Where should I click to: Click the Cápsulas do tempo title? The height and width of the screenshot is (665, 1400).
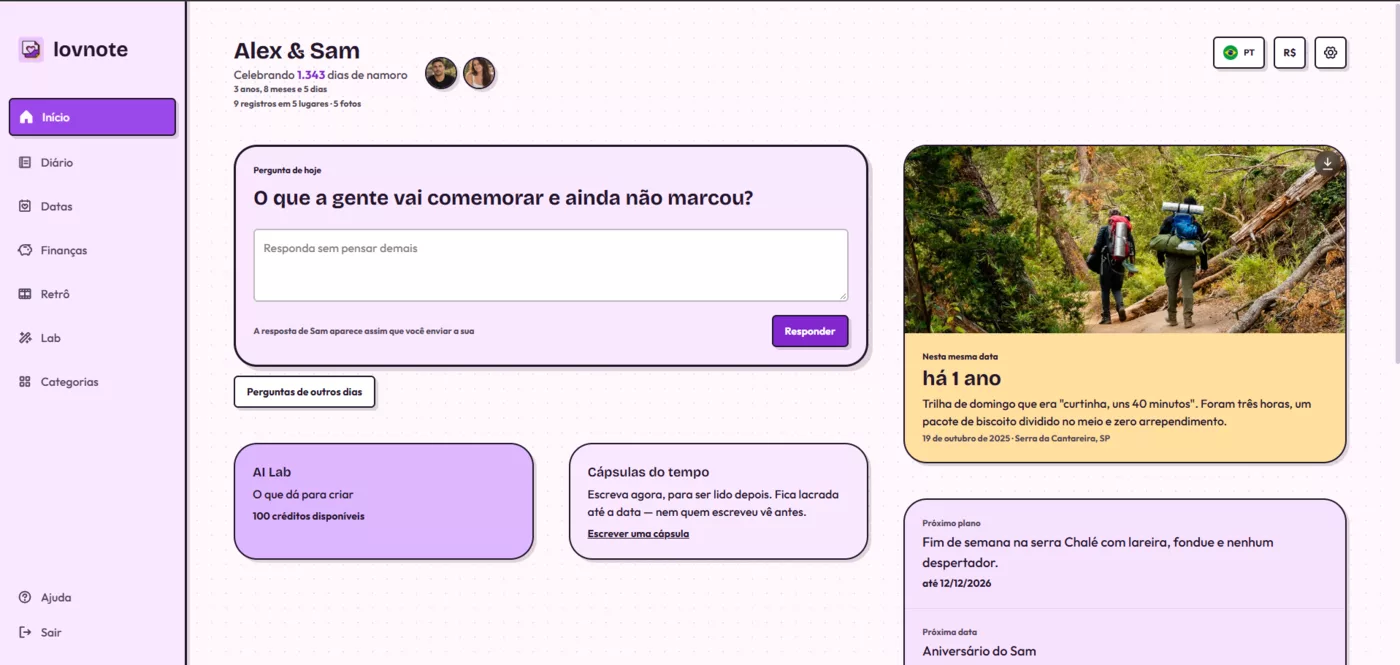(x=648, y=472)
